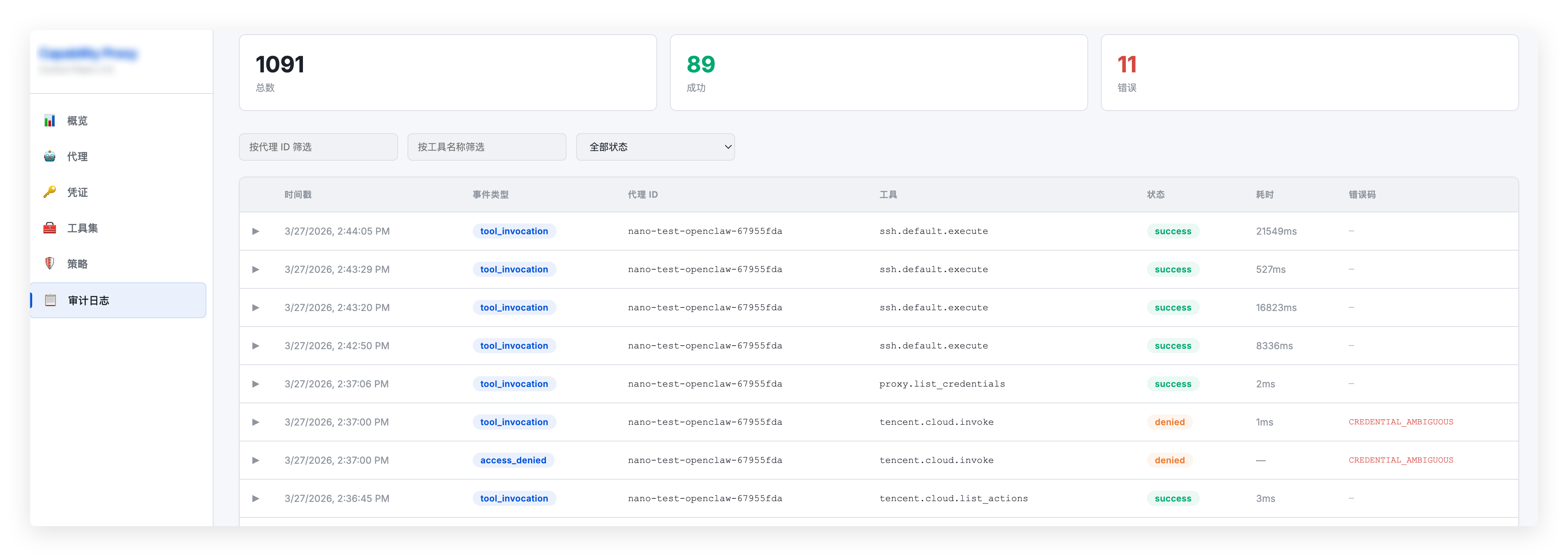Click the shield icon beside 策略
The width and height of the screenshot is (1568, 556).
point(50,264)
